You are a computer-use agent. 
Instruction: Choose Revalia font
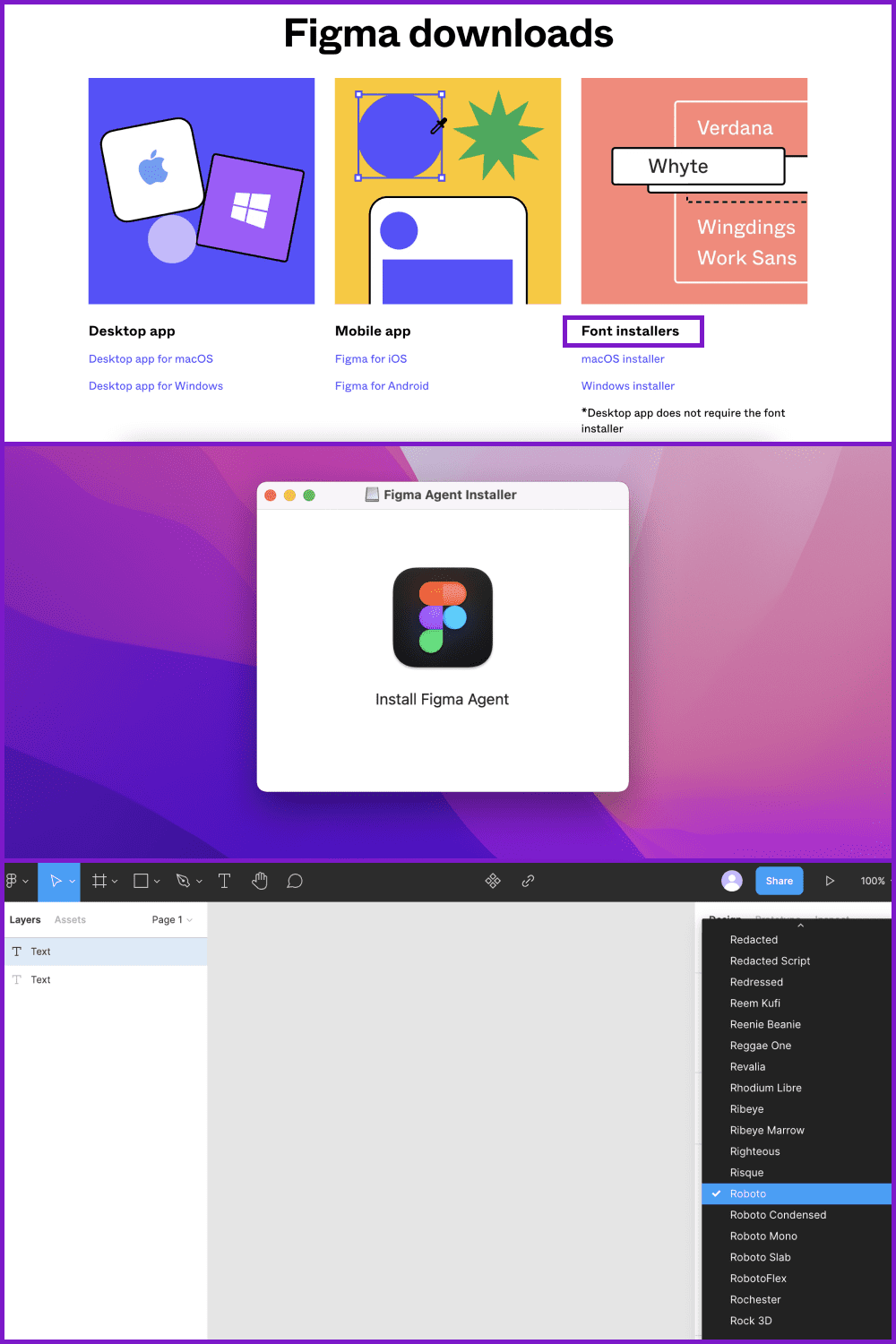tap(797, 1067)
